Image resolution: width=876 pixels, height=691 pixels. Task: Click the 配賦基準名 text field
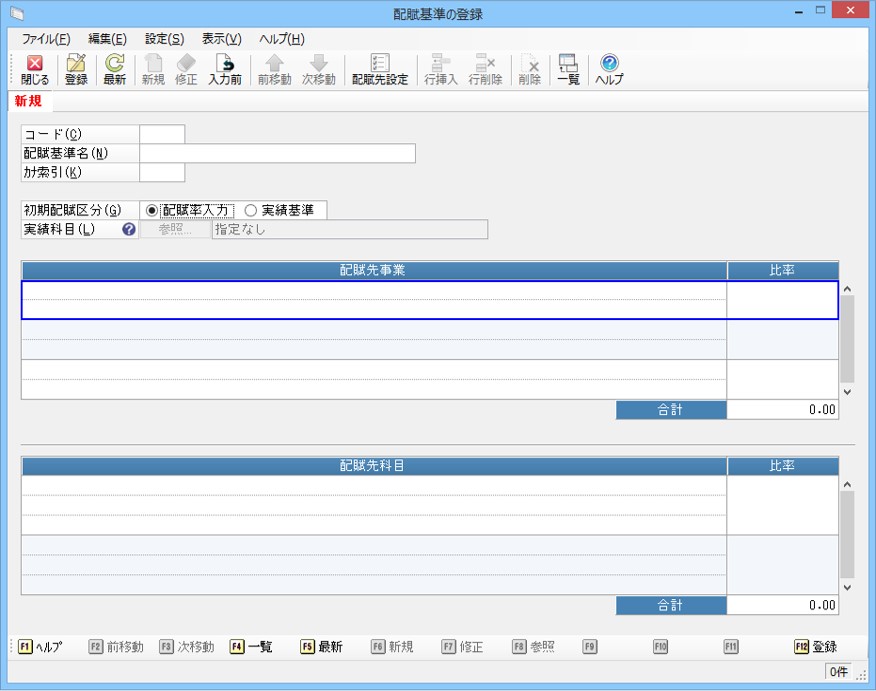coord(277,153)
